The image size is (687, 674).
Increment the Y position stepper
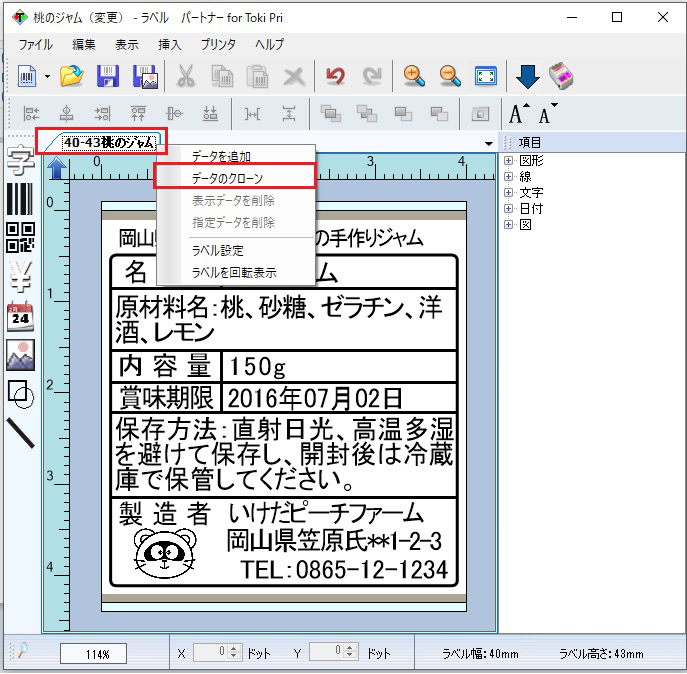pos(349,648)
